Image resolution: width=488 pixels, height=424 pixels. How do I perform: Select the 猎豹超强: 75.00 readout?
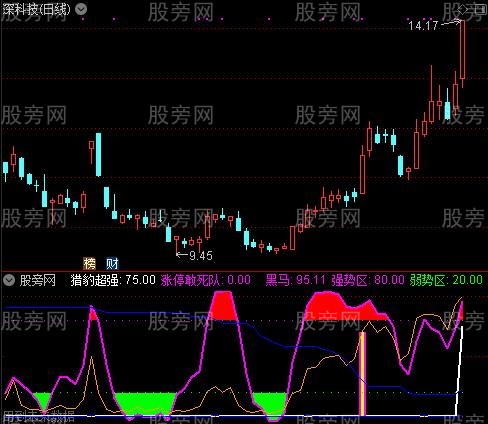tap(113, 280)
